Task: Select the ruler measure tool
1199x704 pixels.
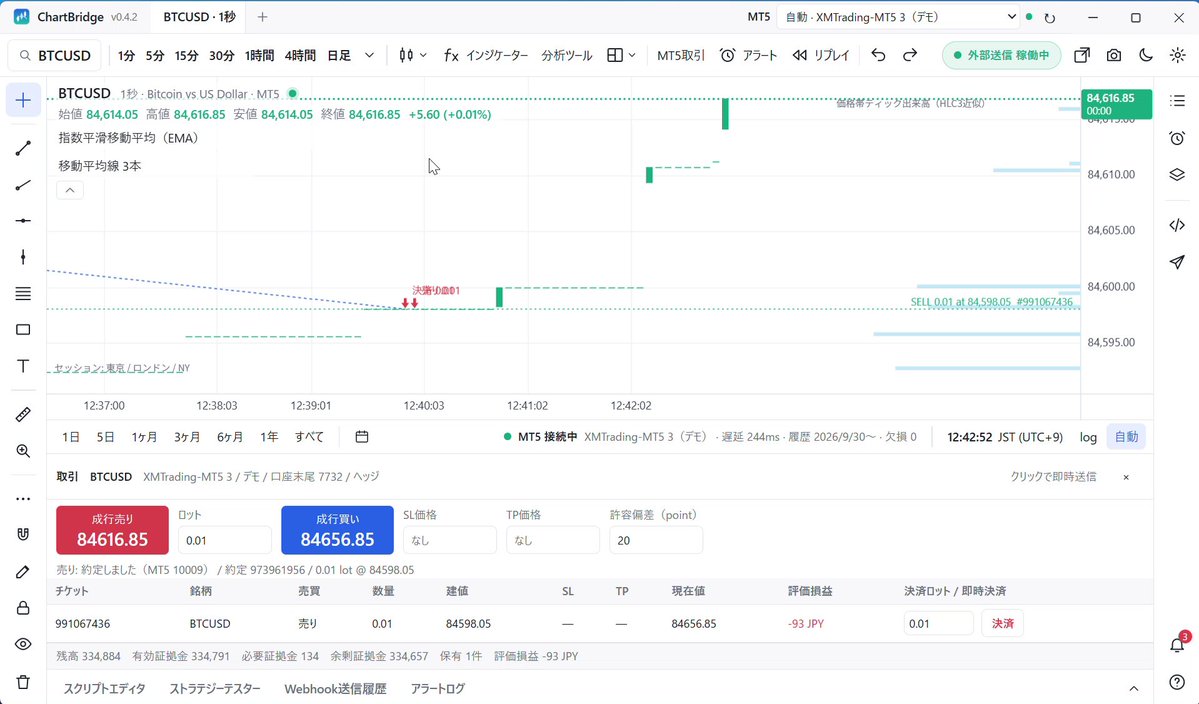Action: 23,414
